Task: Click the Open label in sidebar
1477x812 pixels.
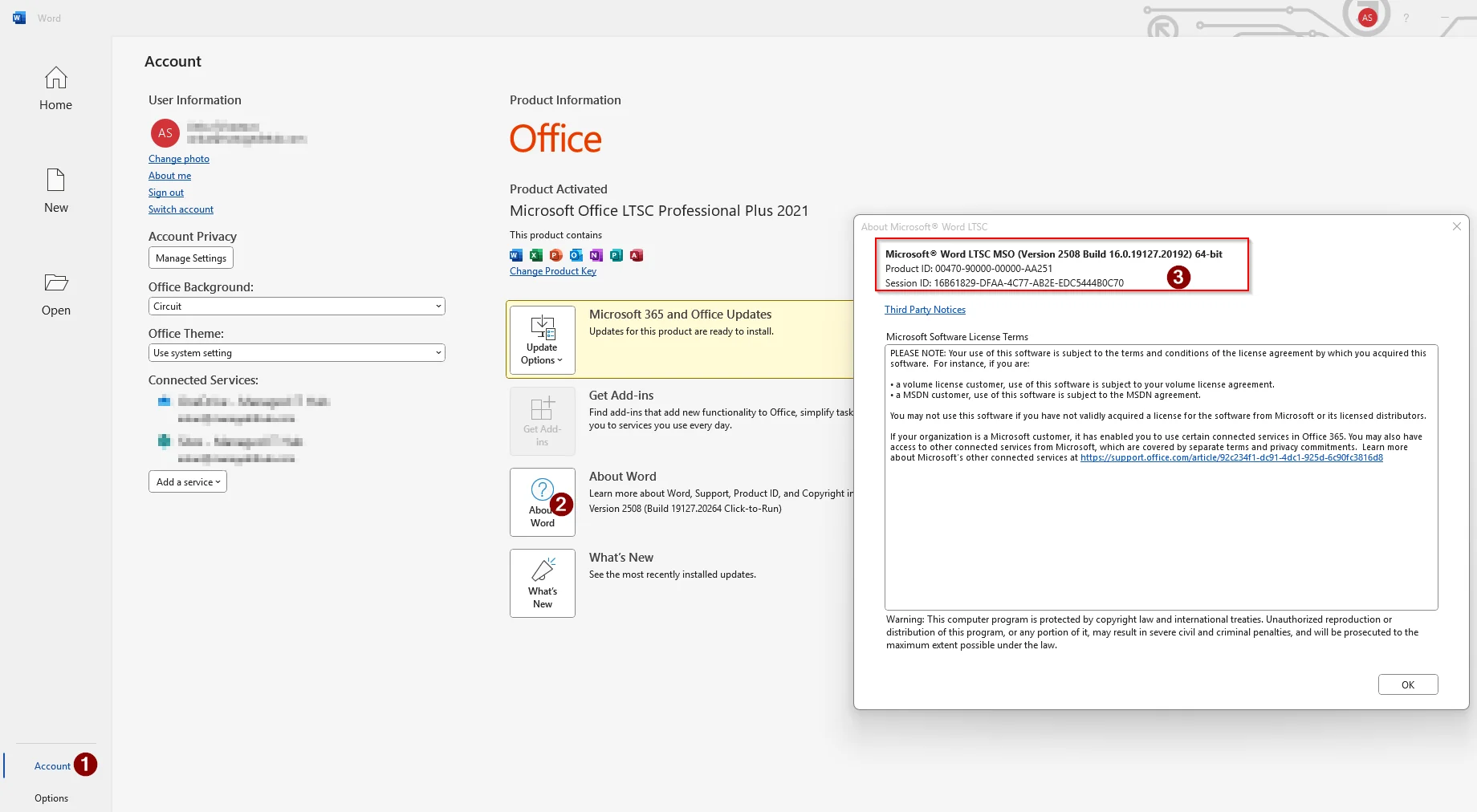Action: tap(56, 311)
